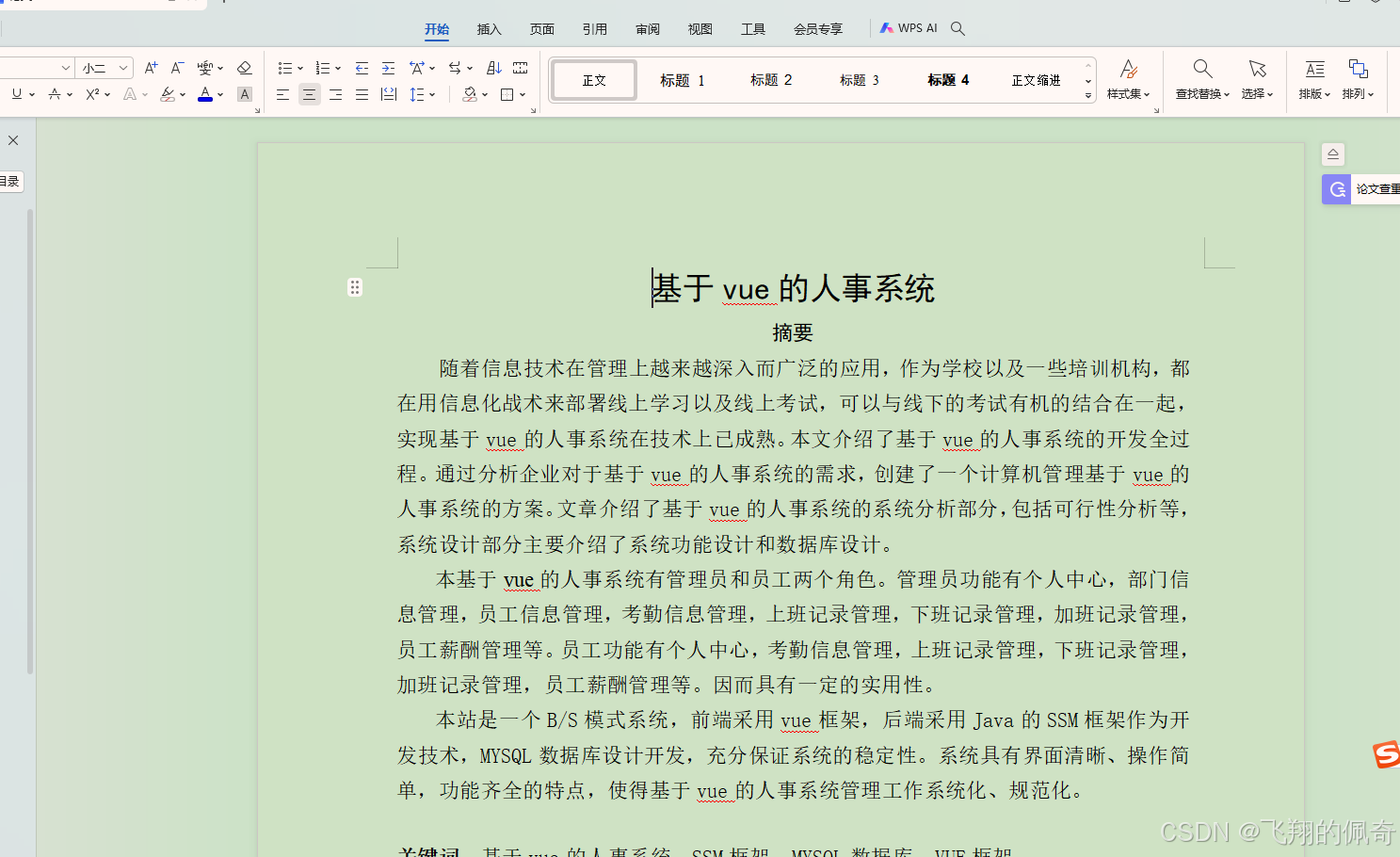Viewport: 1400px width, 857px height.
Task: Open 论文查重 paper check side button
Action: [1361, 189]
